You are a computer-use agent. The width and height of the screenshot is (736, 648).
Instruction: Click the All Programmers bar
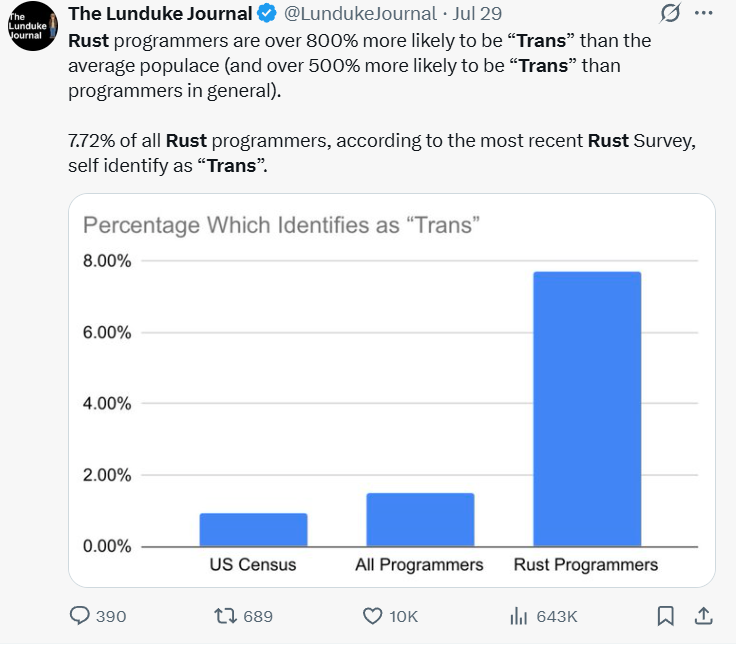coord(420,520)
